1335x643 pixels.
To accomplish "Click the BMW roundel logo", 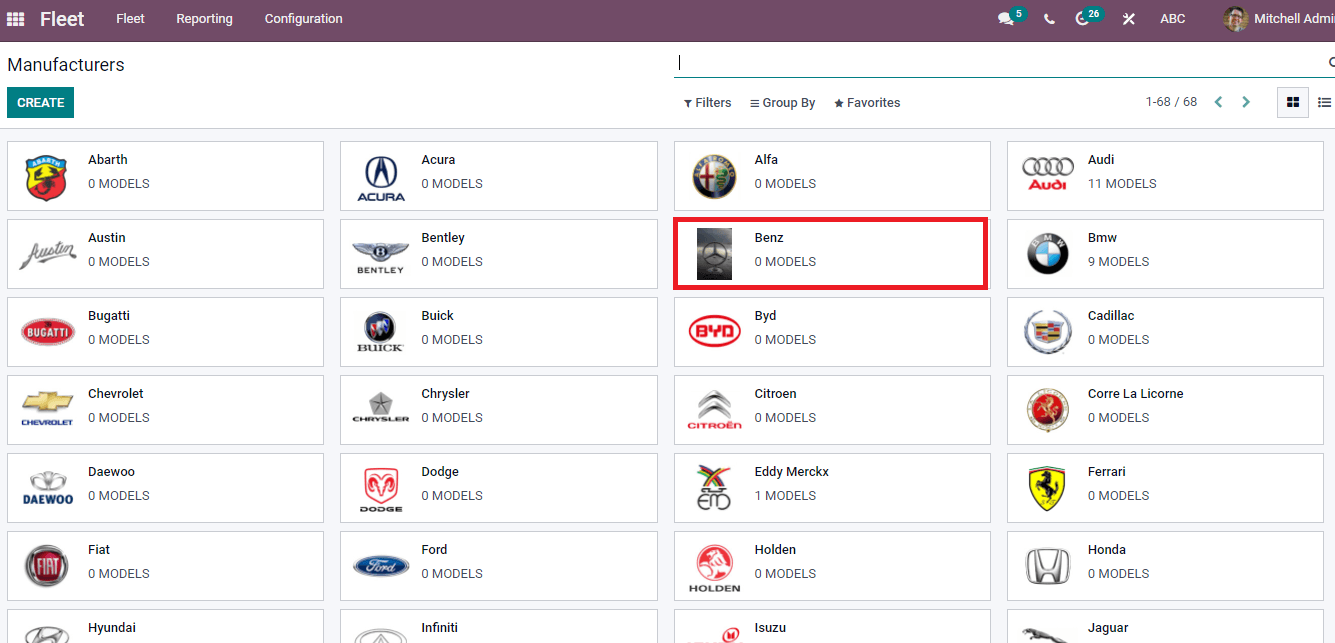I will tap(1048, 254).
